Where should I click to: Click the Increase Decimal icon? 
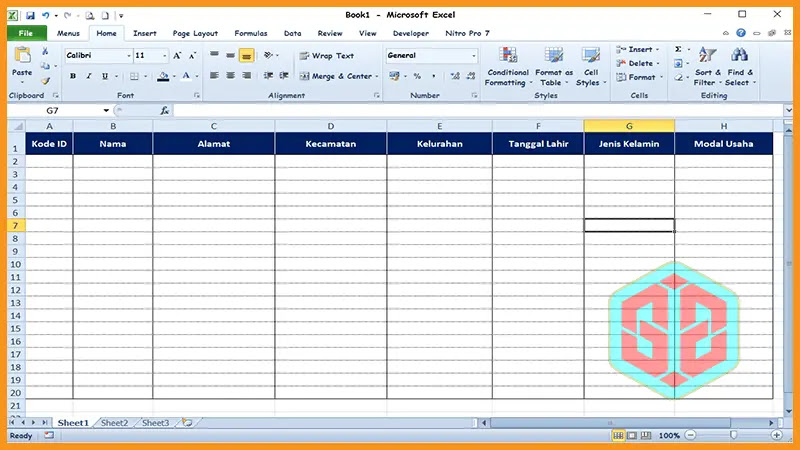[455, 76]
